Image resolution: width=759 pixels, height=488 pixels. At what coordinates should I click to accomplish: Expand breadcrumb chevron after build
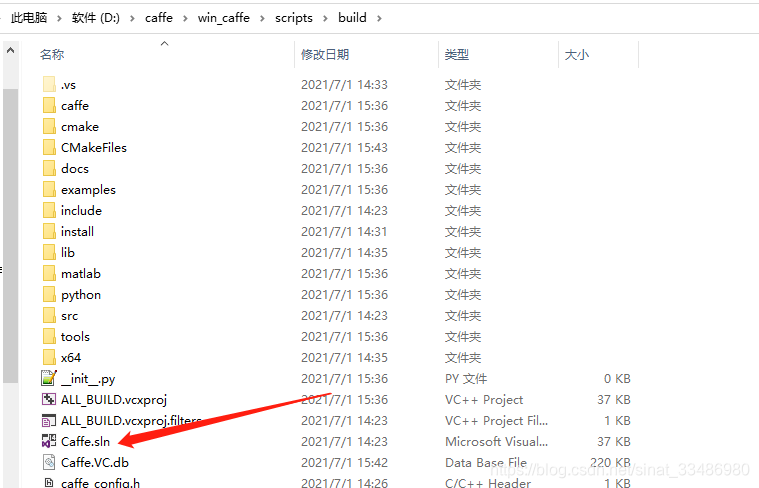379,18
